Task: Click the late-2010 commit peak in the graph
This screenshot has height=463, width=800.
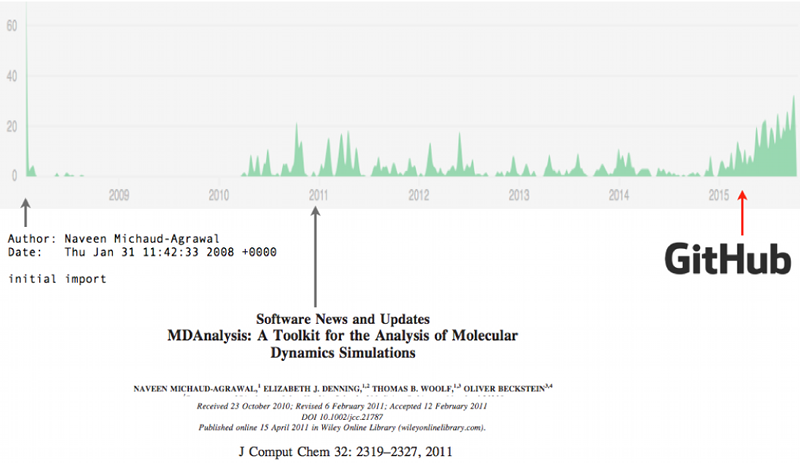Action: (x=297, y=150)
